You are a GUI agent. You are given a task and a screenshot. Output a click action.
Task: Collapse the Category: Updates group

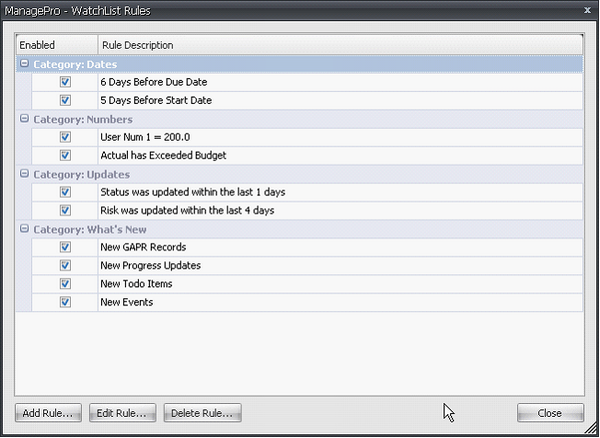[x=24, y=174]
